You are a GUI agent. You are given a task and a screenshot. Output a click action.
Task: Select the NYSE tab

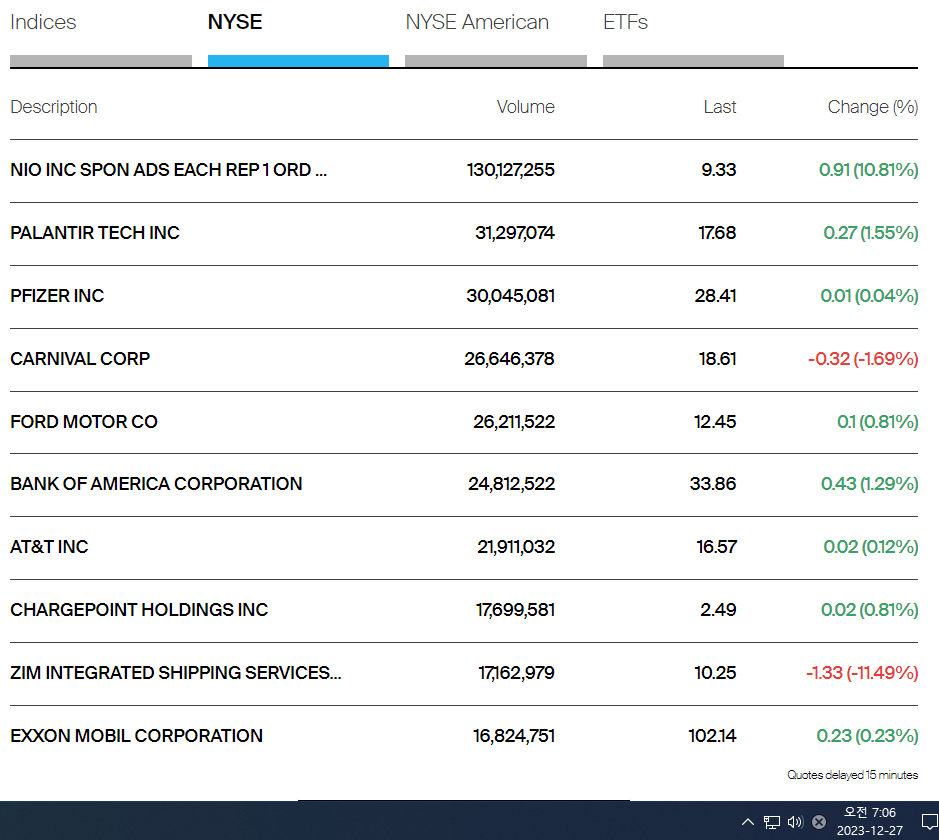[235, 22]
